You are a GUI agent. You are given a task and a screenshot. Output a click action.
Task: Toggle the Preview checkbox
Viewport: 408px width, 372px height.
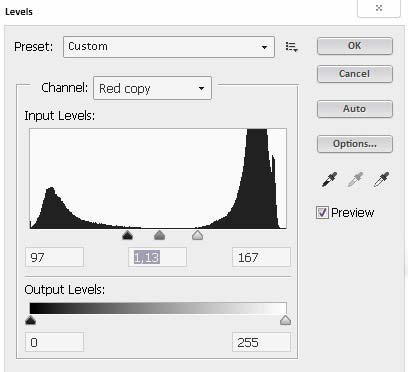[x=322, y=212]
